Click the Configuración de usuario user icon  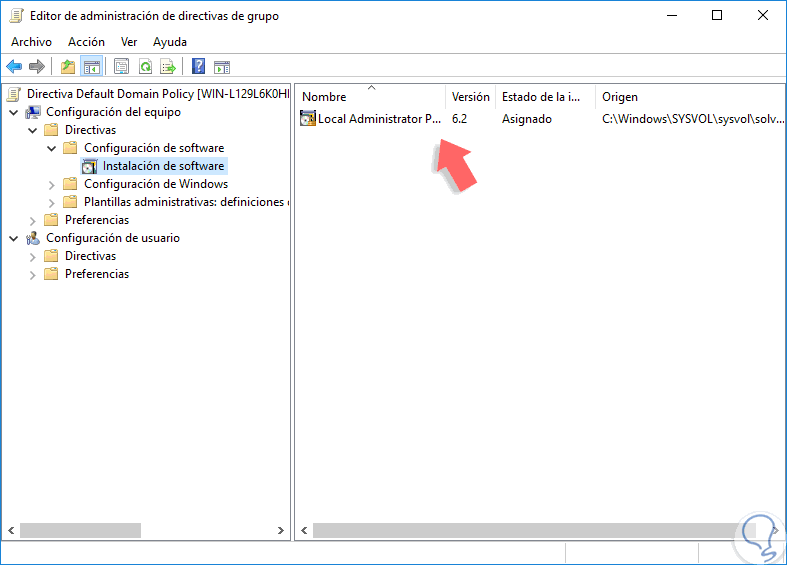coord(33,238)
